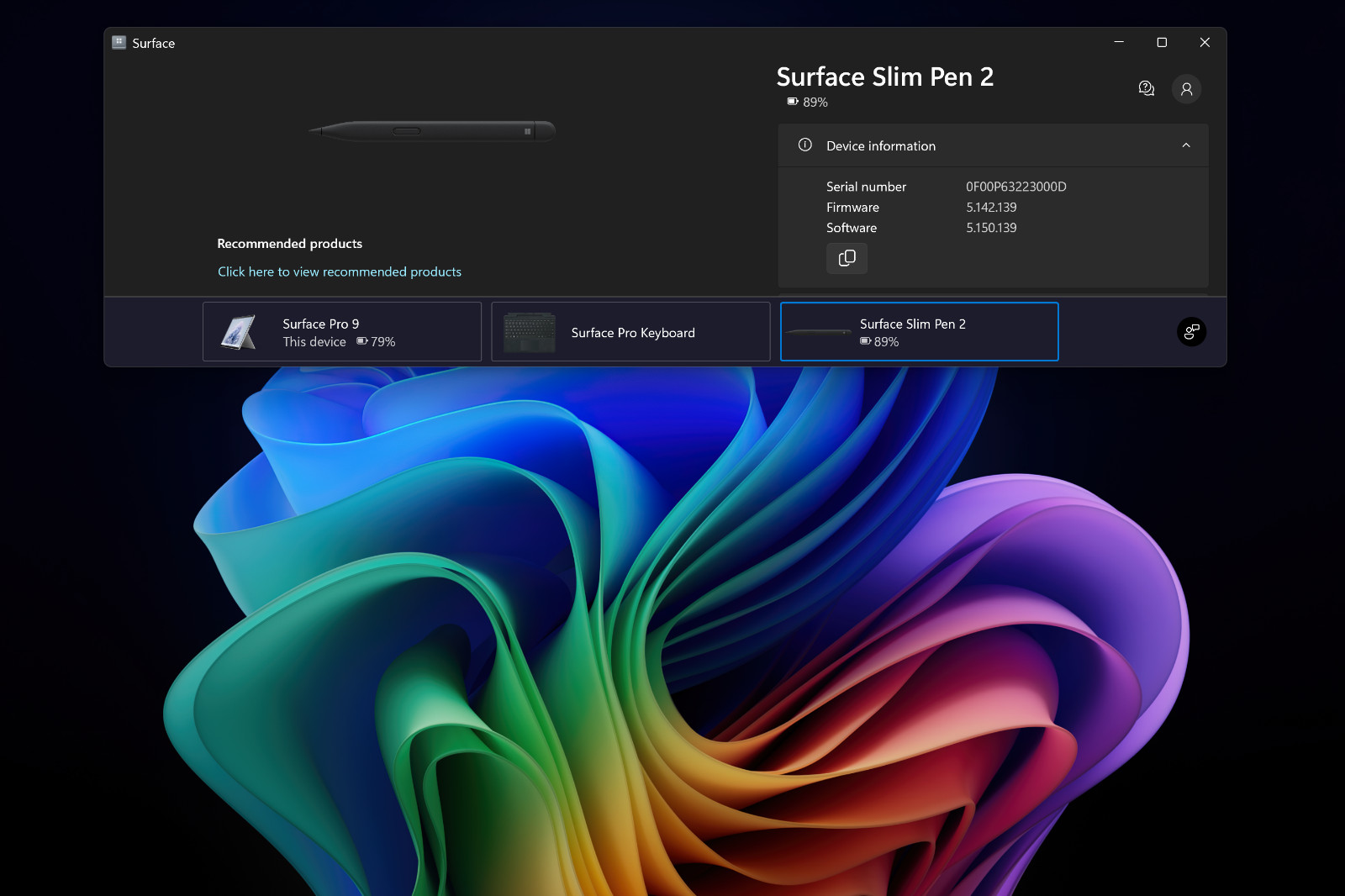This screenshot has width=1345, height=896.
Task: Collapse the Device information chevron
Action: click(x=1186, y=145)
